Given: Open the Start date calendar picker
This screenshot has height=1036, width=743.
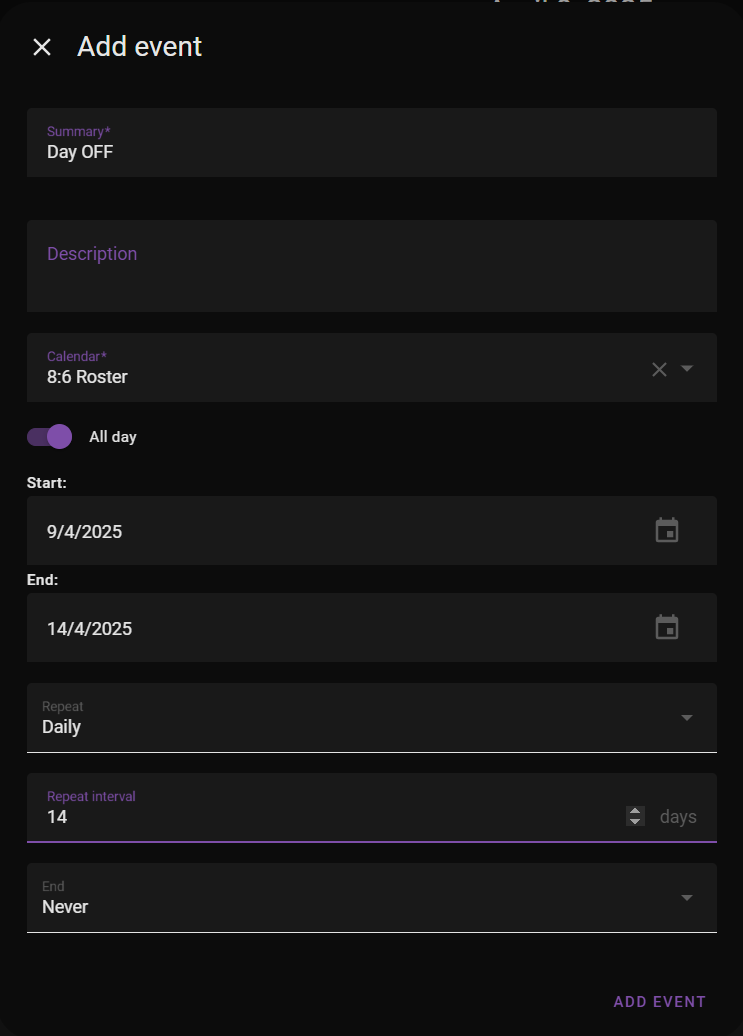Looking at the screenshot, I should pyautogui.click(x=667, y=530).
